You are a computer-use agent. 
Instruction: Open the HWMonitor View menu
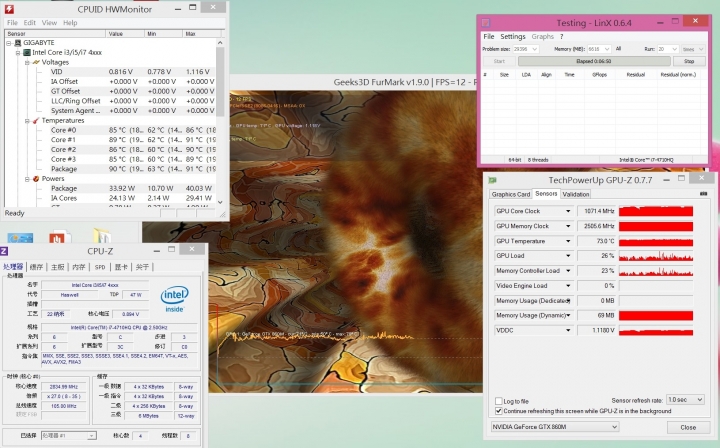pos(49,22)
